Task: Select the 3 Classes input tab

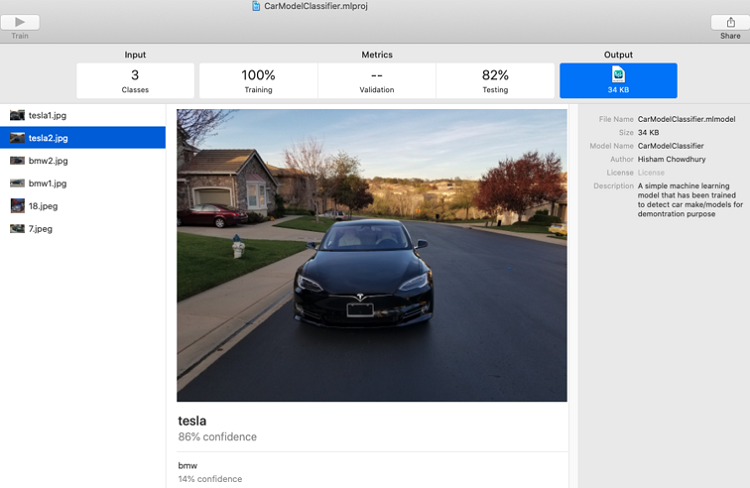Action: tap(135, 81)
